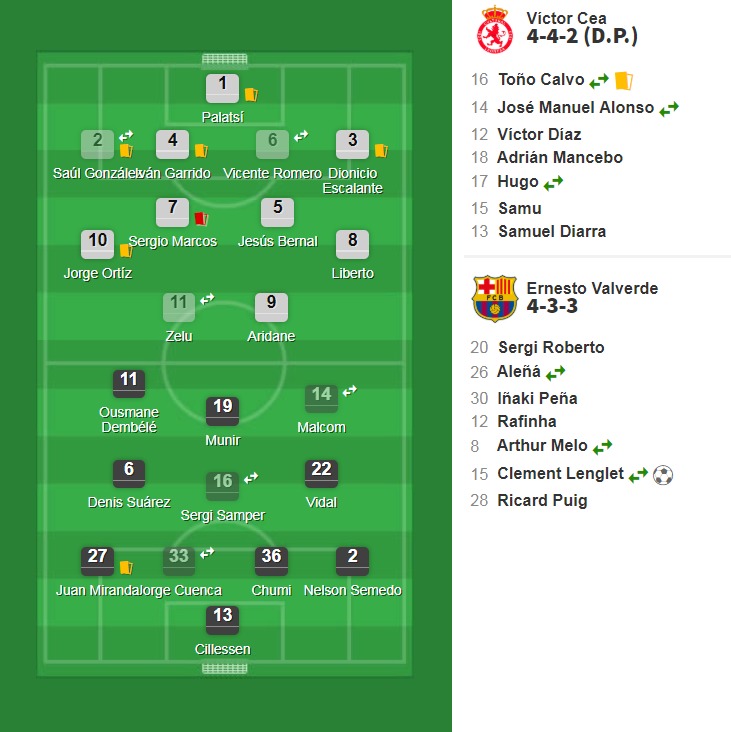
Task: Click Toño Calvo's yellow card icon
Action: (624, 80)
